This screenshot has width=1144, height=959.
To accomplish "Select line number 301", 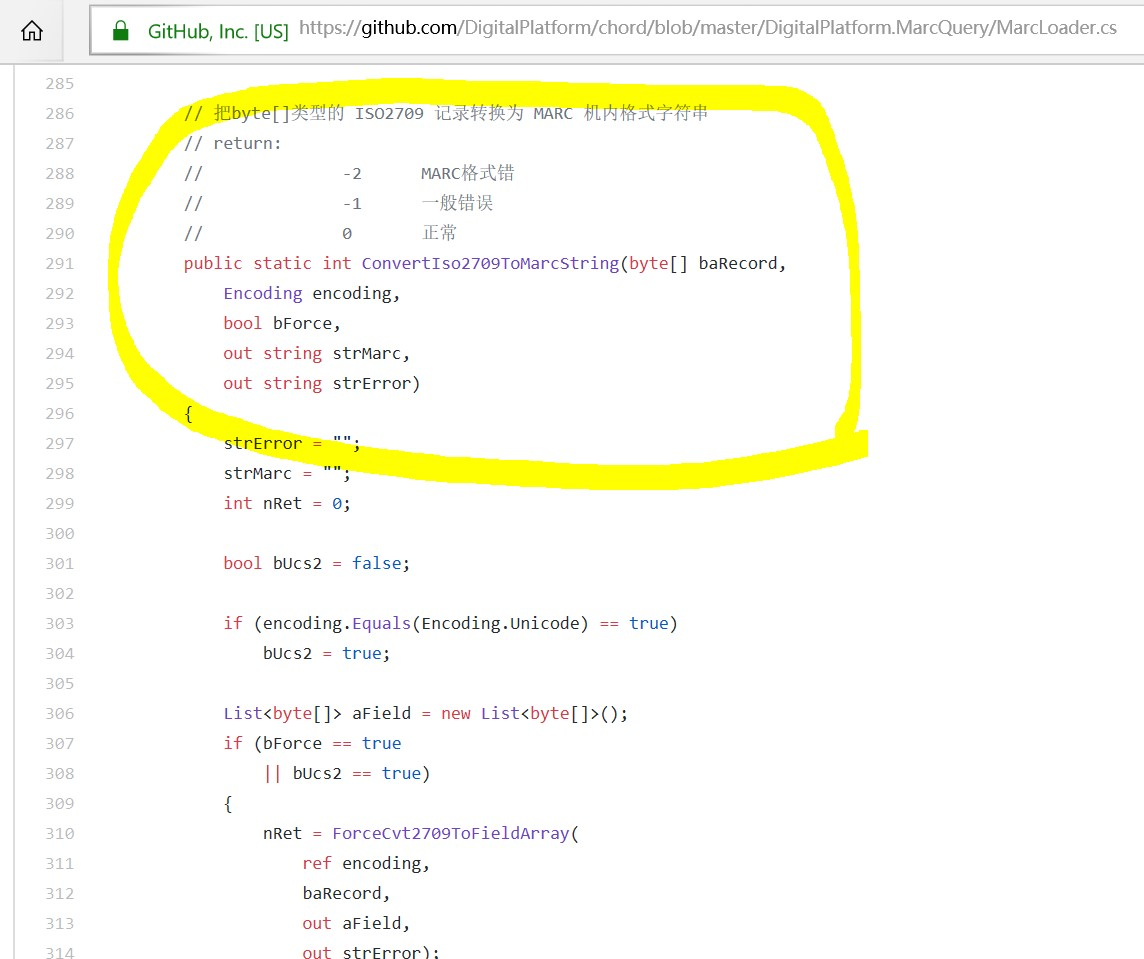I will 59,563.
